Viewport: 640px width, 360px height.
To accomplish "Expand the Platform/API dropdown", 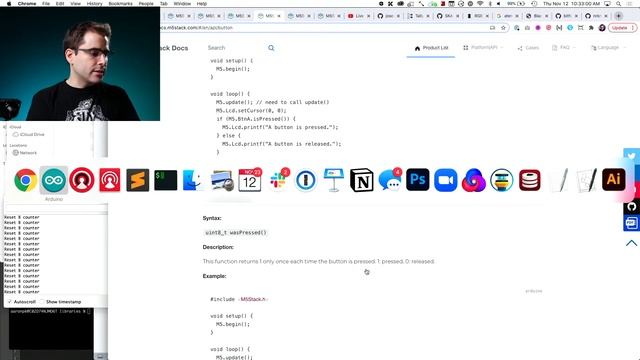I will (483, 48).
